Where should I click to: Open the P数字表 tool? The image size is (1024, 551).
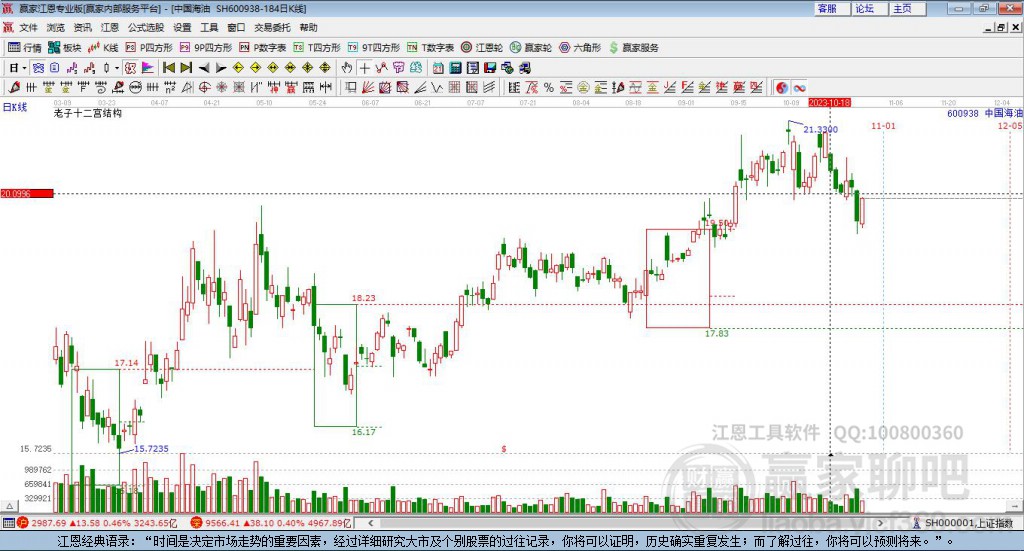(263, 48)
